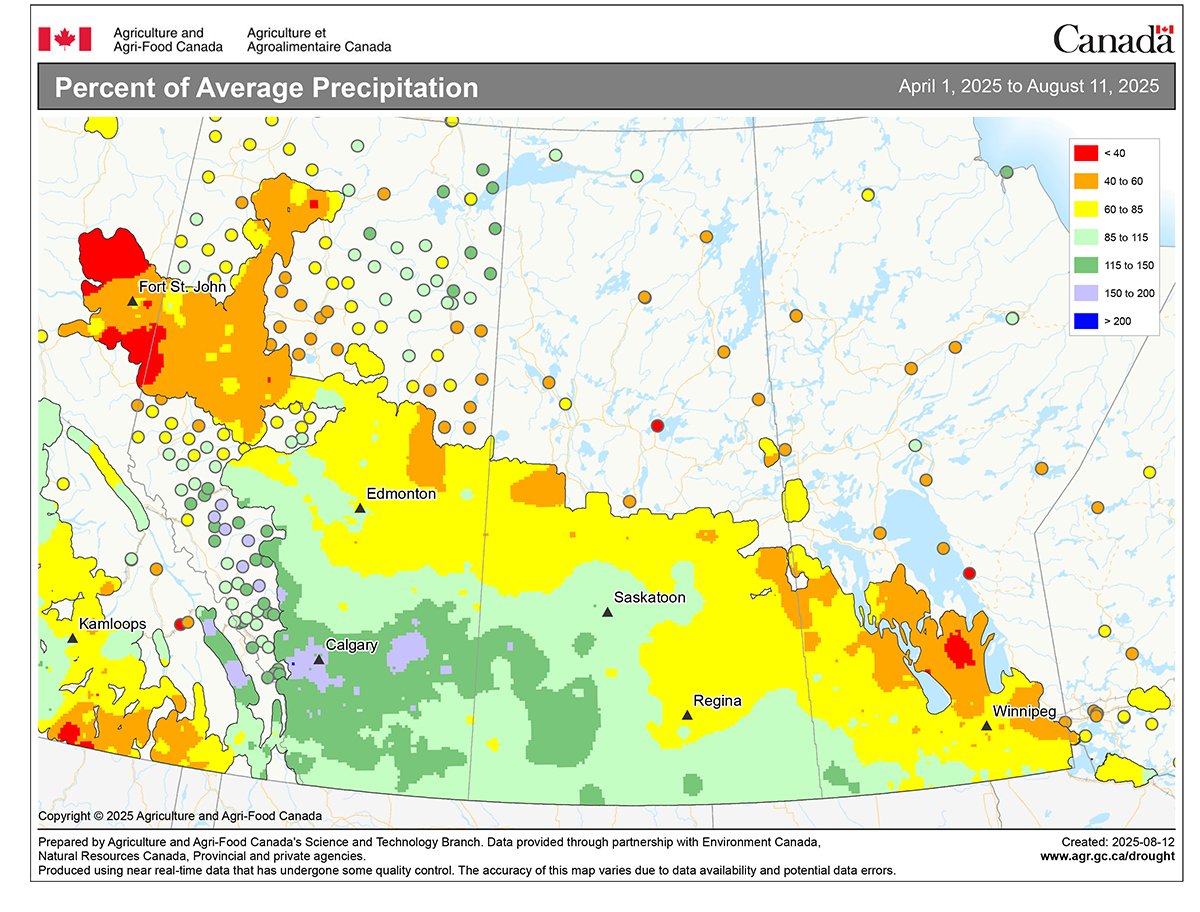This screenshot has width=1200, height=912.
Task: Click the Canada wordmark logo
Action: coord(1112,39)
